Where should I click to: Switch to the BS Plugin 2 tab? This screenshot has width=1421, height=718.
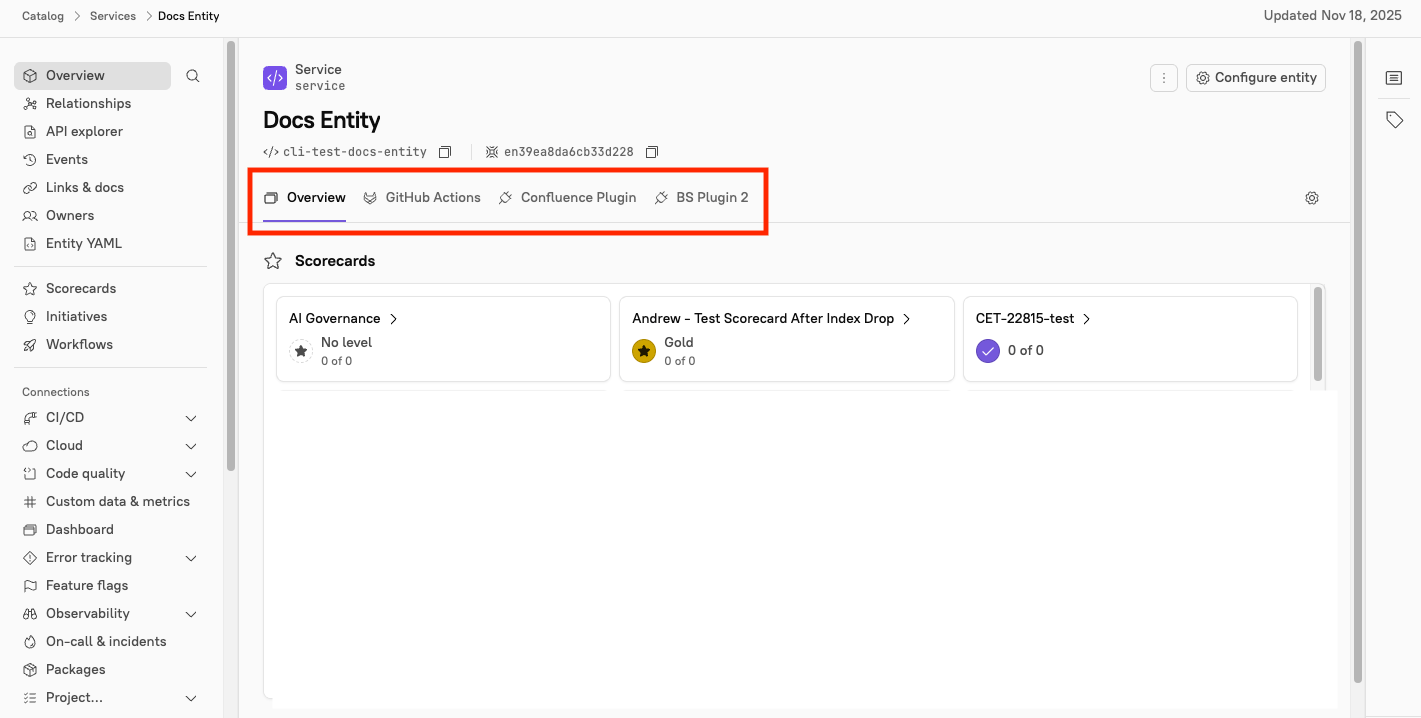(x=701, y=198)
